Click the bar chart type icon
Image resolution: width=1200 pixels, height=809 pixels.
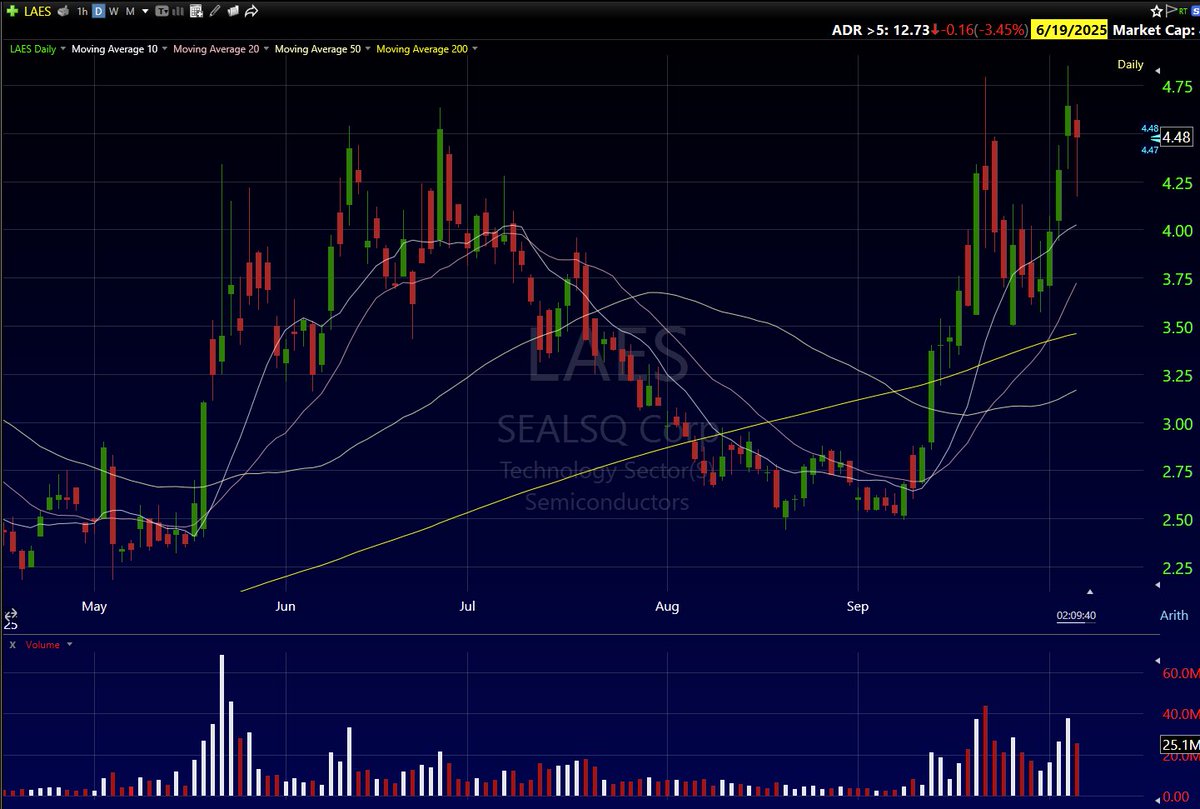click(x=178, y=11)
